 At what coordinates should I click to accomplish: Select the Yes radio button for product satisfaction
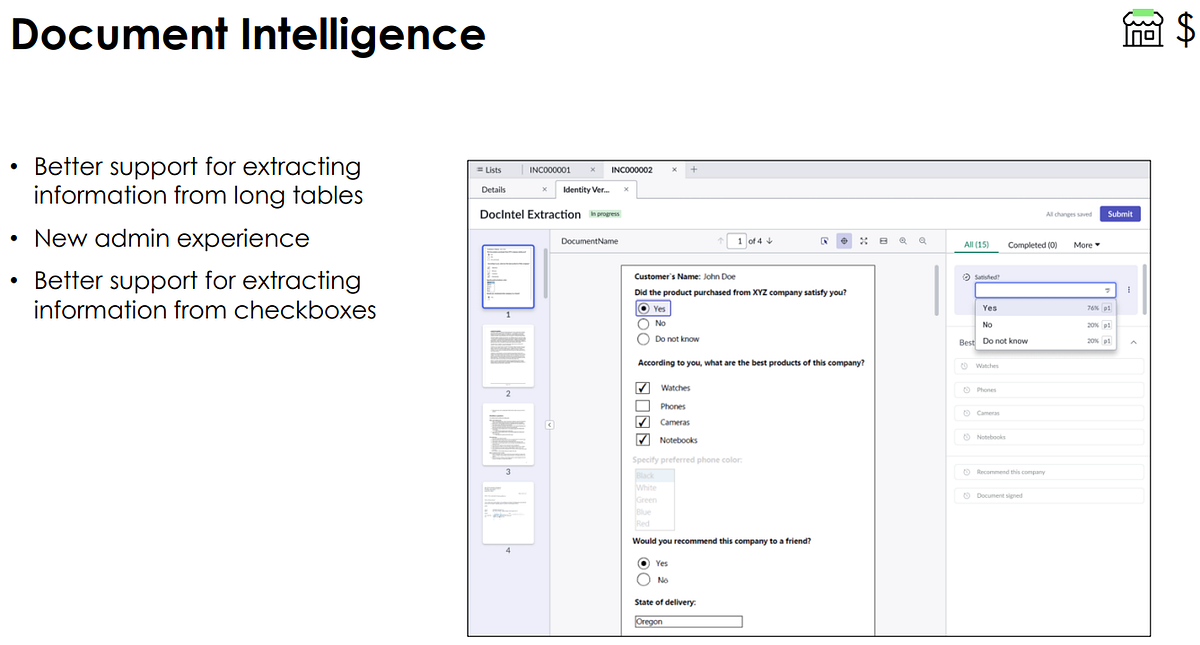pyautogui.click(x=643, y=308)
